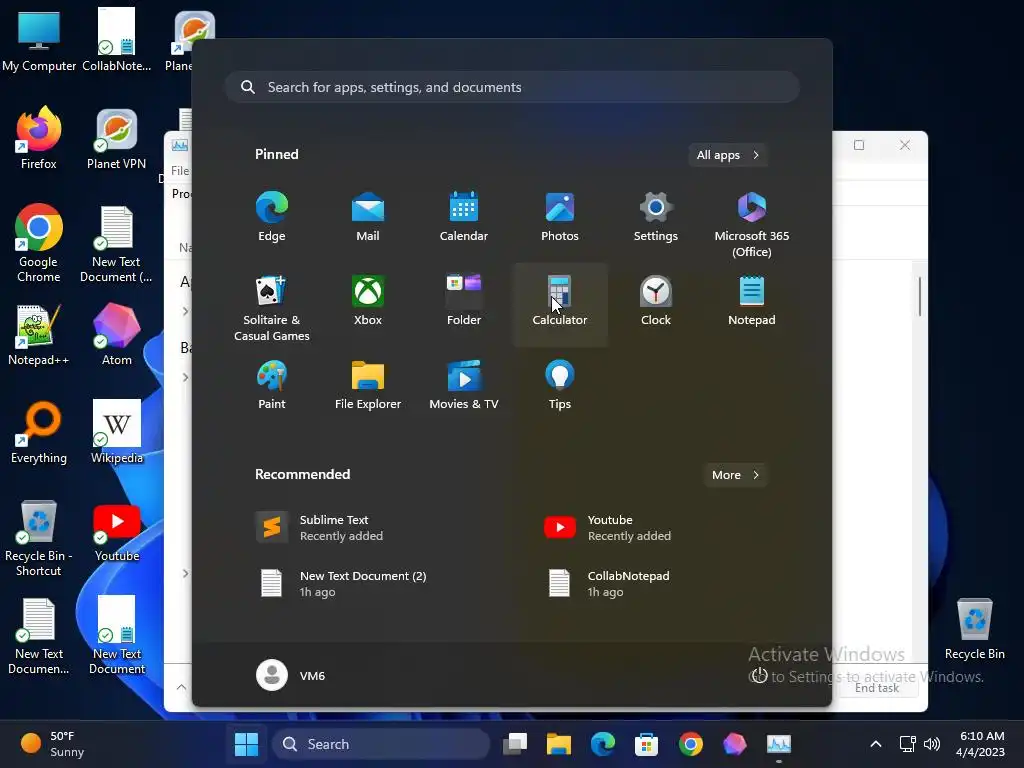This screenshot has width=1024, height=768.
Task: Open Google Chrome on taskbar
Action: point(690,744)
